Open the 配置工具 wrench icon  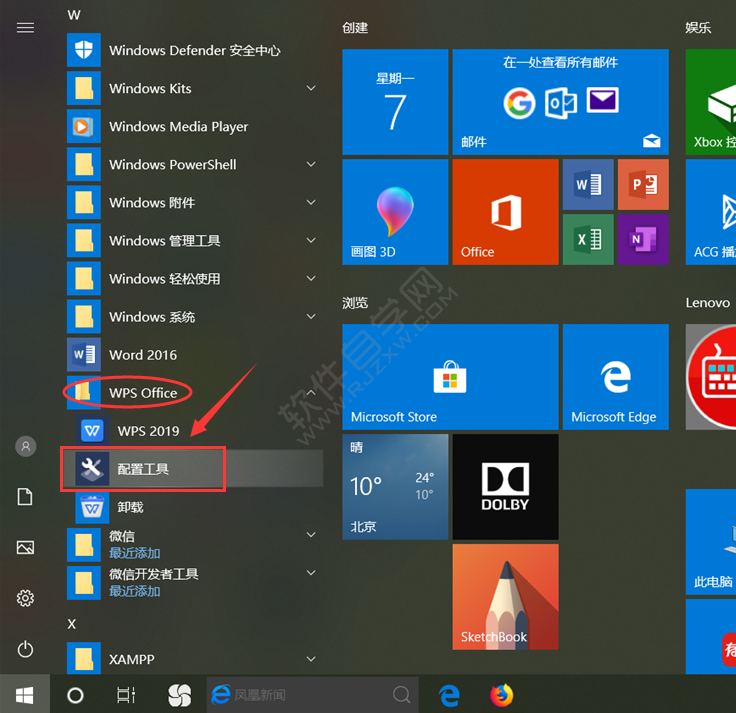92,468
